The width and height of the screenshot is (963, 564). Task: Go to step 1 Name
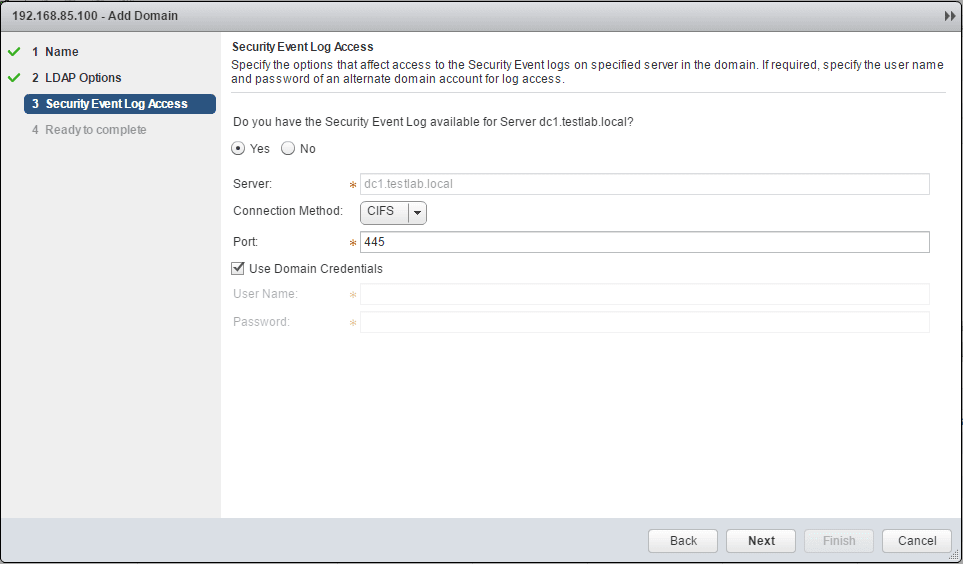pos(61,52)
